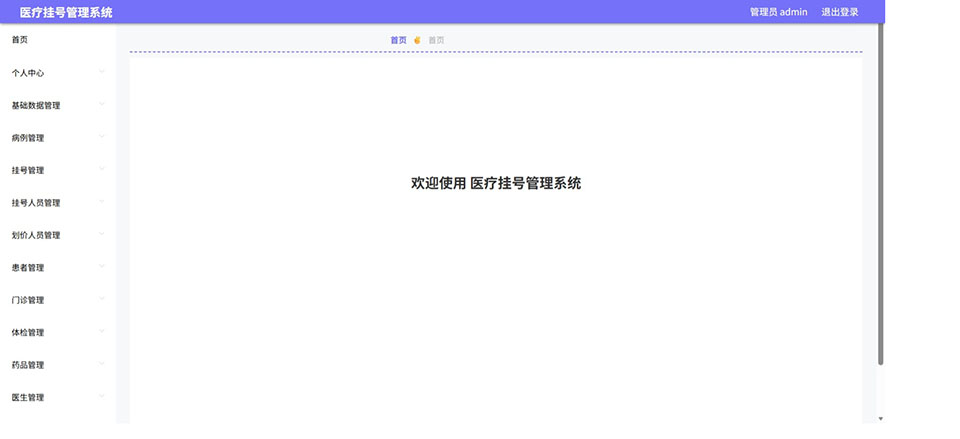960x439 pixels.
Task: Open the 患者管理 sidebar menu
Action: [x=58, y=268]
